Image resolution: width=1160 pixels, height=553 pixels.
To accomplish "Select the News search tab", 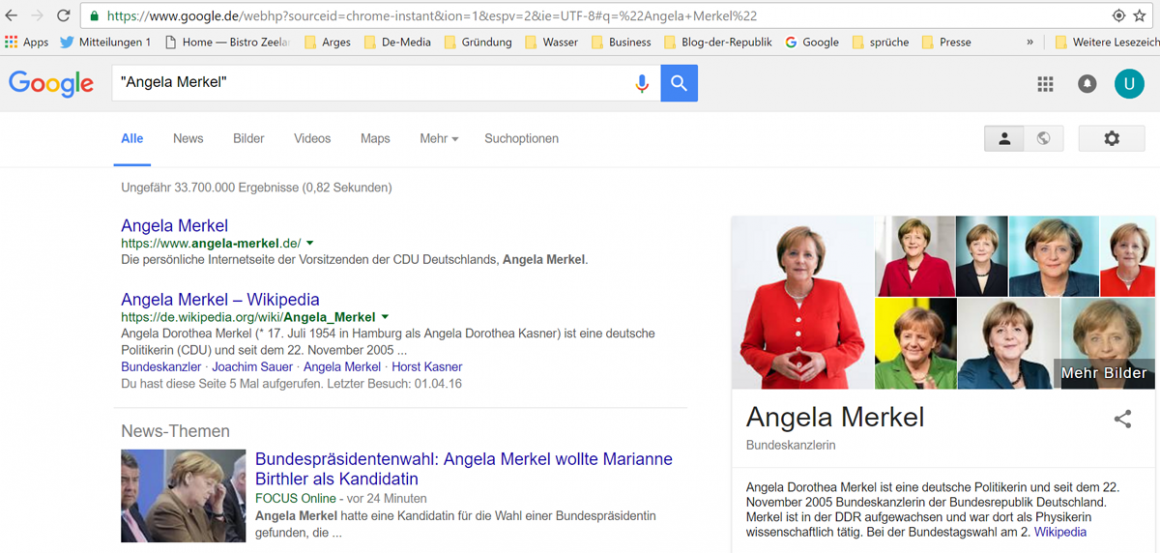I will click(188, 139).
